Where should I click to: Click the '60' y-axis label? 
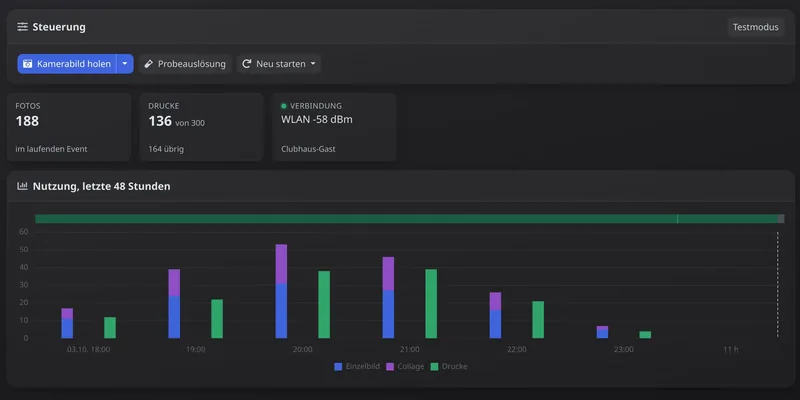tap(24, 232)
